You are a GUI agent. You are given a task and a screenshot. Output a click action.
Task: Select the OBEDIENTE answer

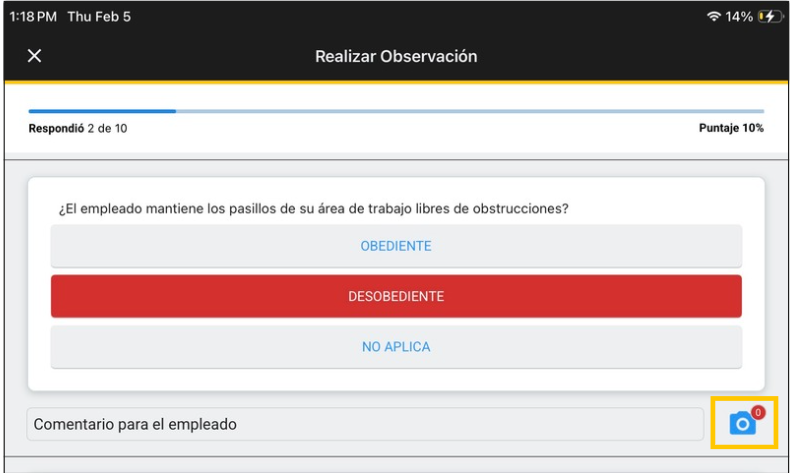[396, 246]
